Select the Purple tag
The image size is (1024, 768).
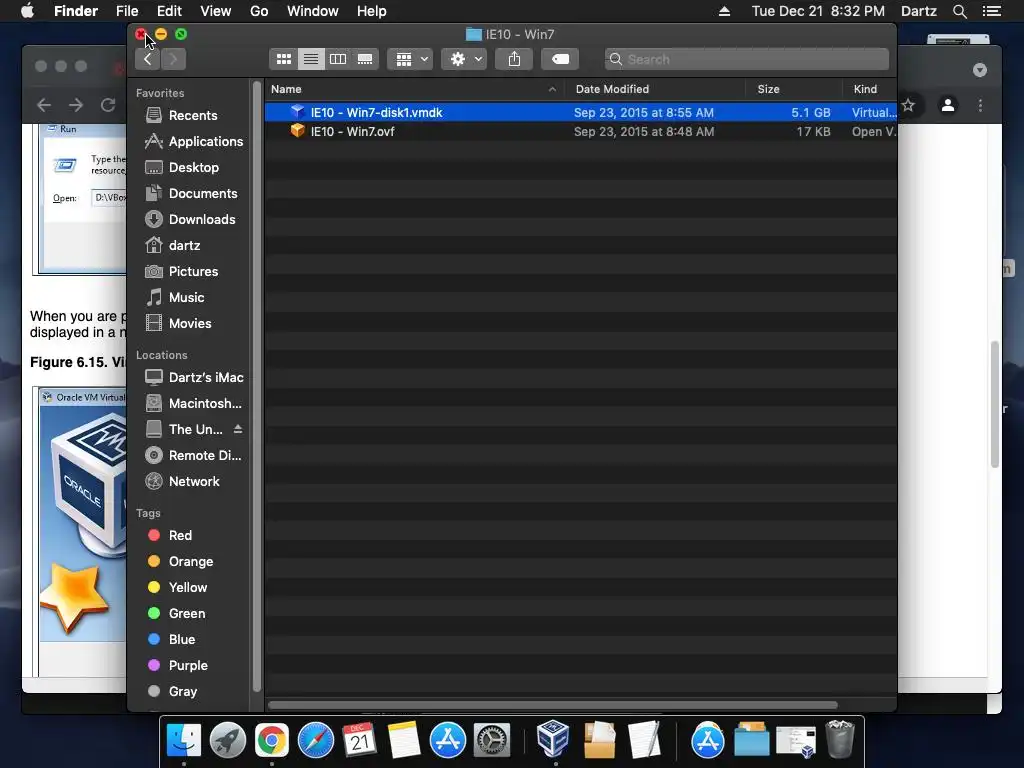pos(178,665)
